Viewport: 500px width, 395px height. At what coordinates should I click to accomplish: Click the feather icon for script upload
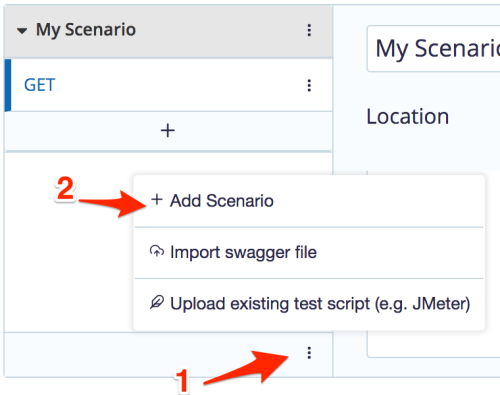[x=157, y=302]
